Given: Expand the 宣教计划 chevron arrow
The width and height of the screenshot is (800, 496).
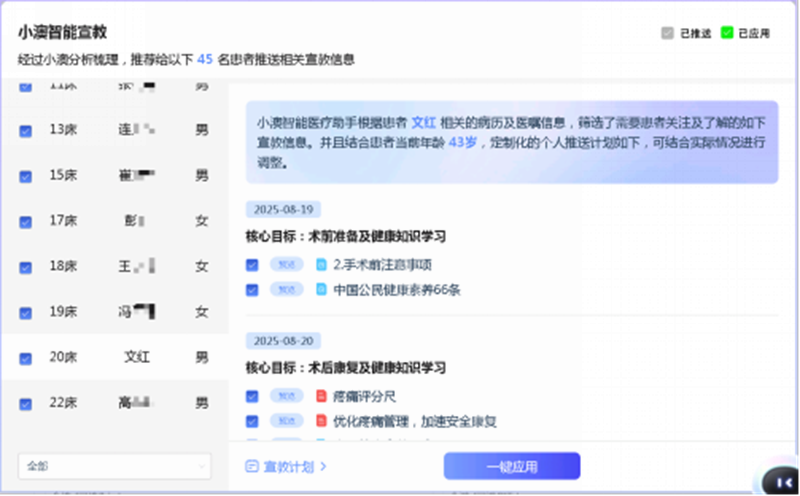Looking at the screenshot, I should 324,466.
